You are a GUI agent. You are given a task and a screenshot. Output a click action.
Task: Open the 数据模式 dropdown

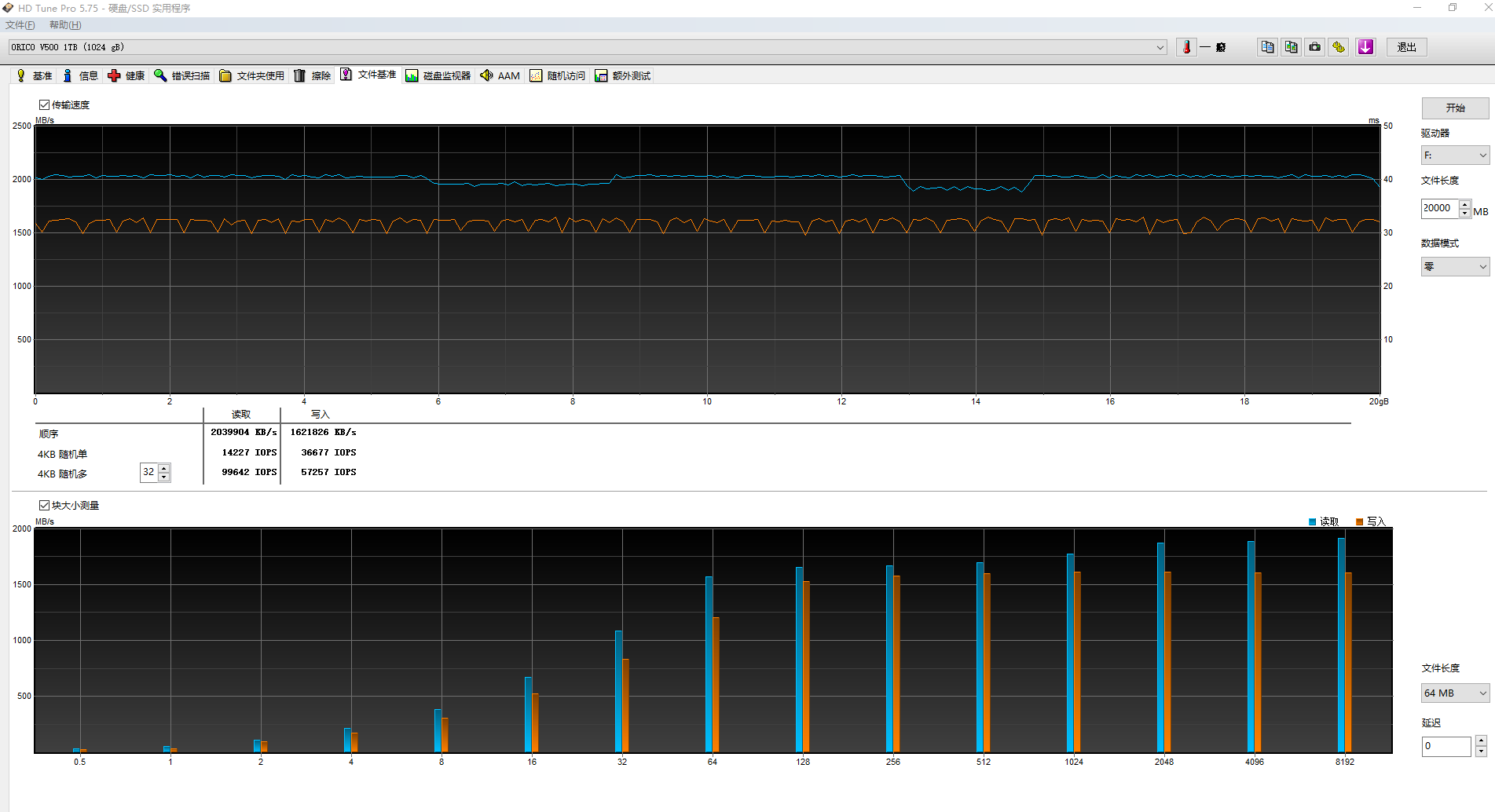pyautogui.click(x=1455, y=267)
